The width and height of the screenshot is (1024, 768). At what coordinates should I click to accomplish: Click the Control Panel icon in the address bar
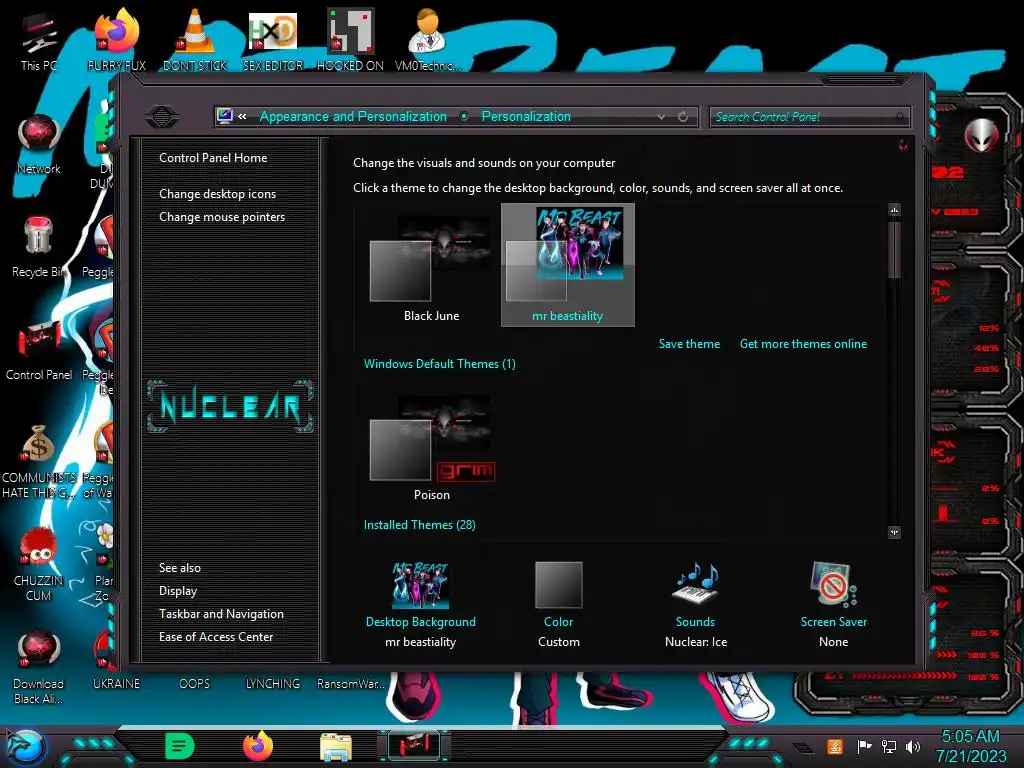225,116
